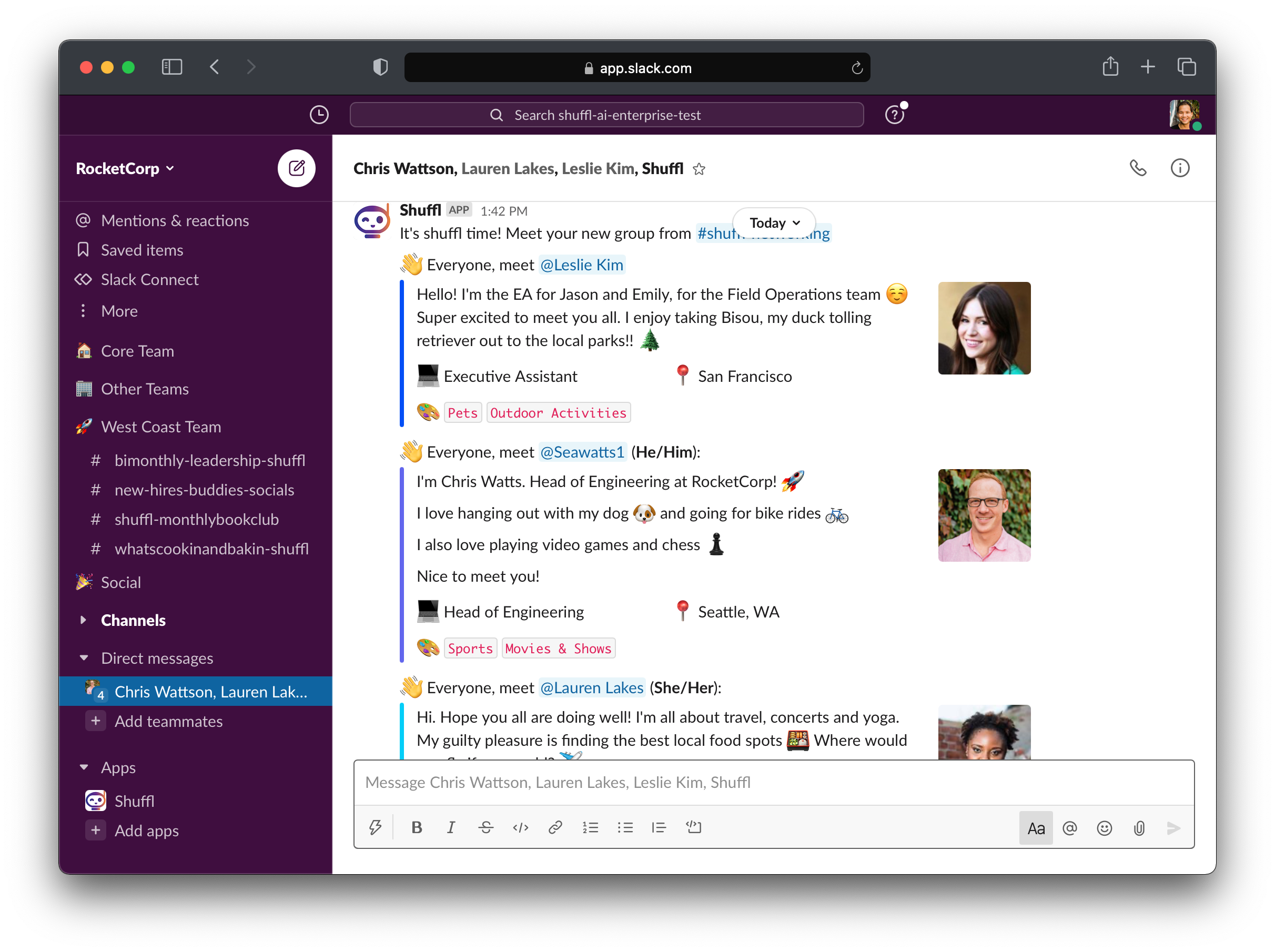Image resolution: width=1275 pixels, height=952 pixels.
Task: Open the Today date dropdown
Action: [774, 222]
